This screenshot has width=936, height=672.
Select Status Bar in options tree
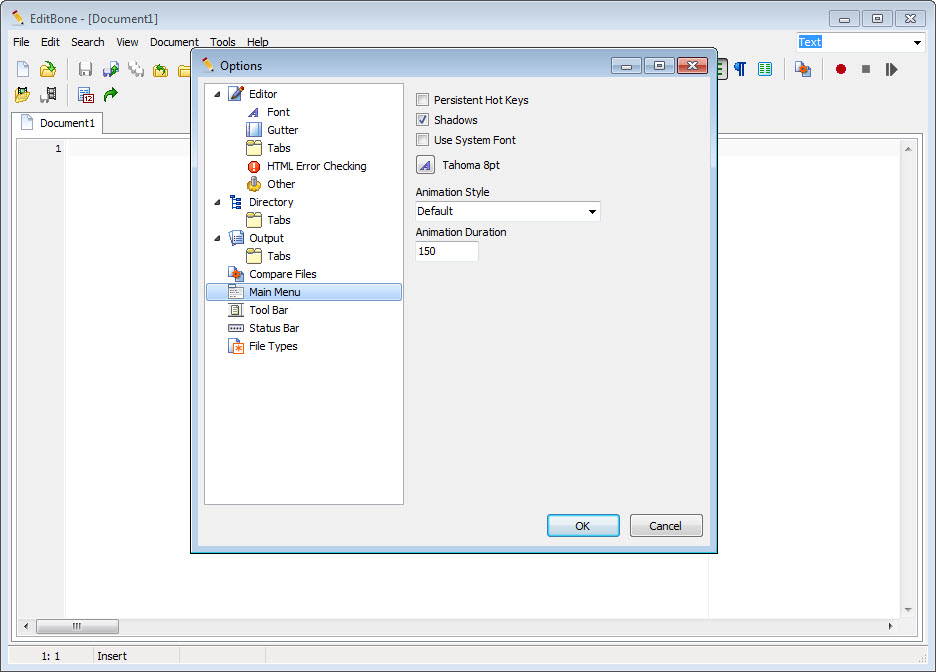click(x=274, y=328)
